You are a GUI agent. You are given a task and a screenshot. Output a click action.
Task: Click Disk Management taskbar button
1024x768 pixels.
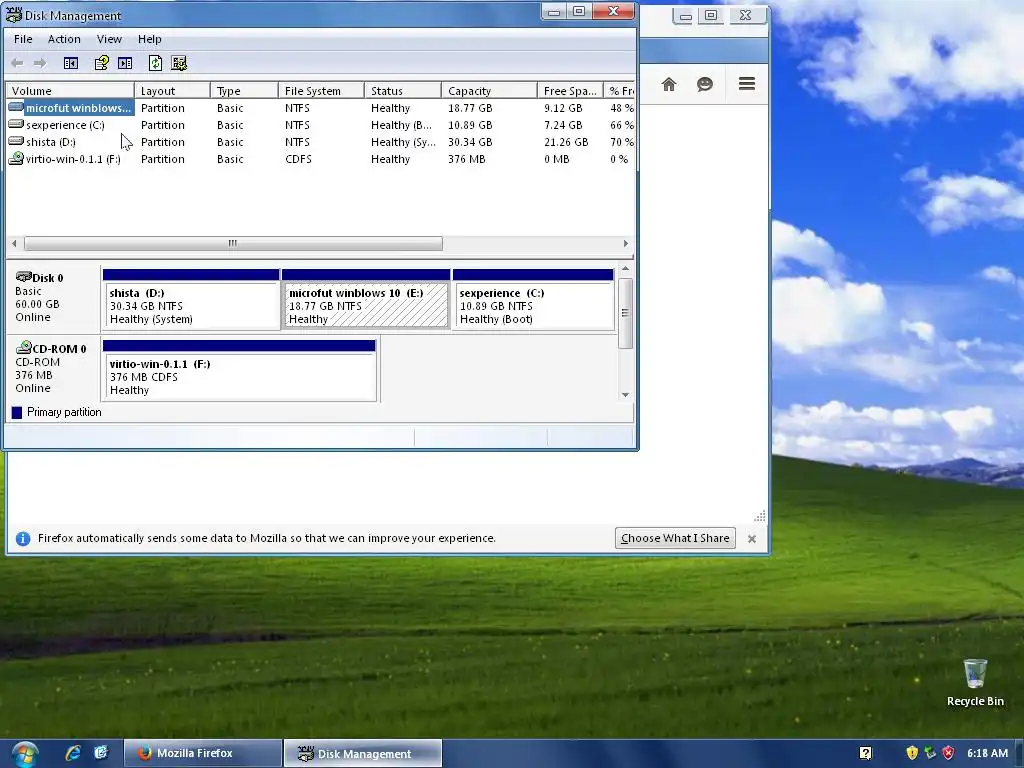363,754
